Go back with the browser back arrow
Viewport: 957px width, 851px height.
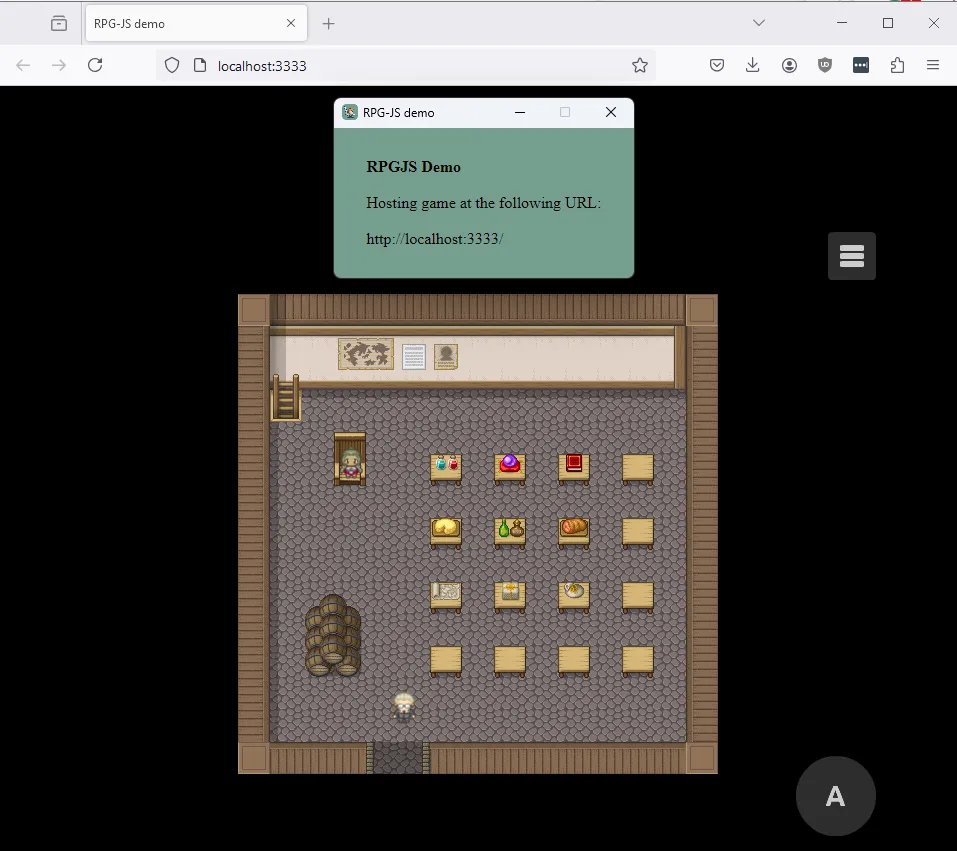click(23, 65)
